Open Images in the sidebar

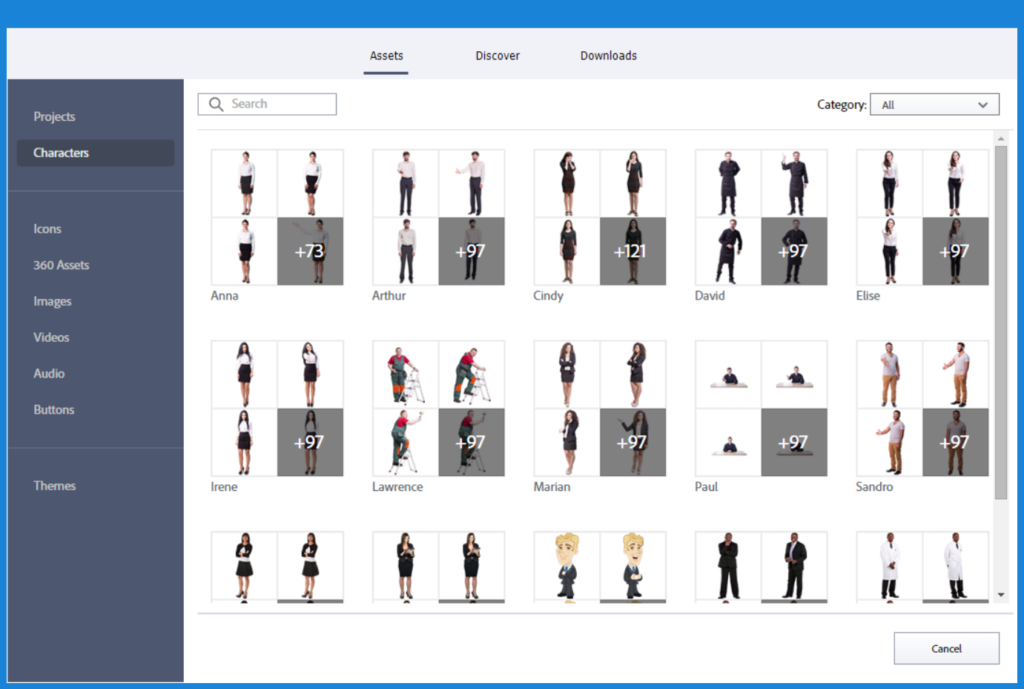pyautogui.click(x=52, y=302)
